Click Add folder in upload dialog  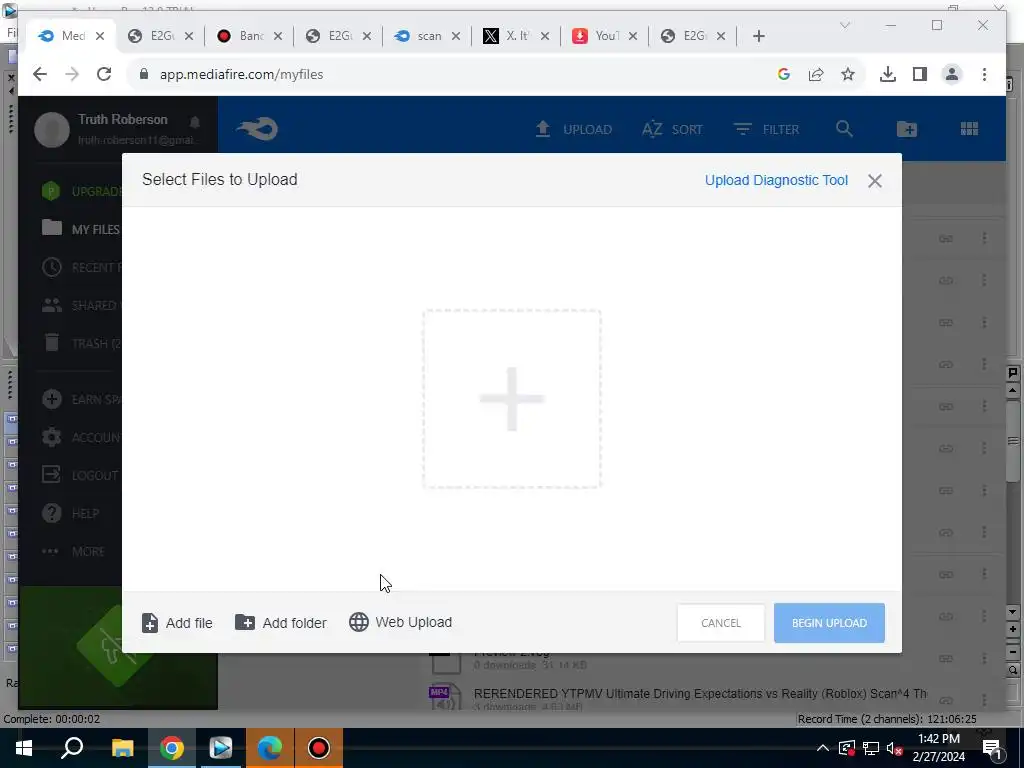pyautogui.click(x=281, y=623)
